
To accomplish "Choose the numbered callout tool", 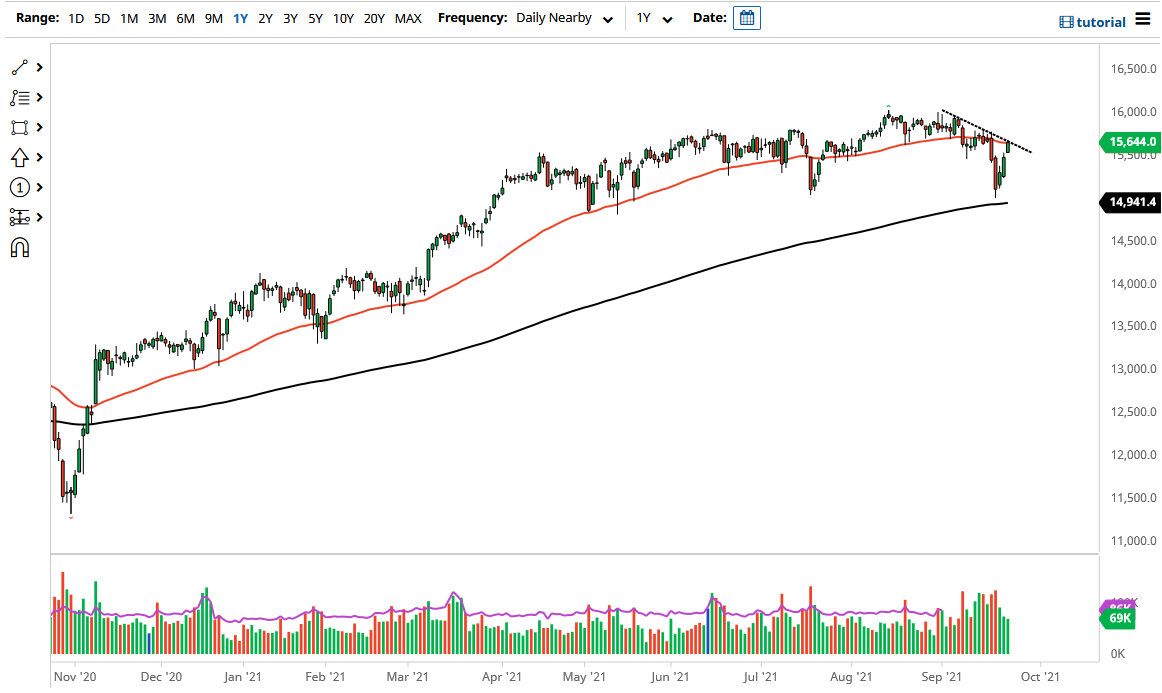I will [20, 187].
